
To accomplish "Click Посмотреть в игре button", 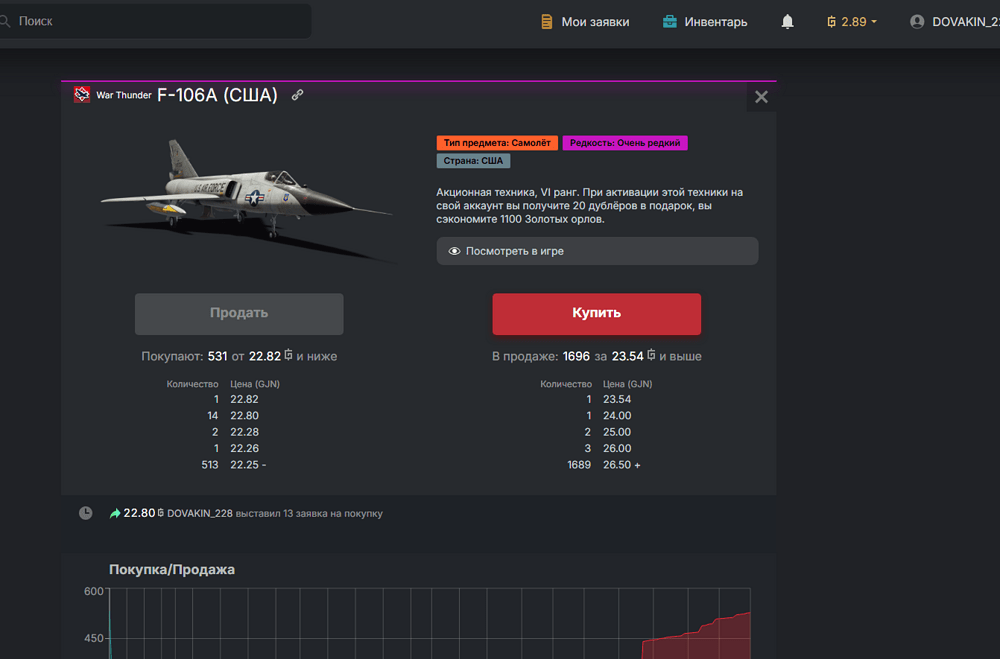I will (597, 251).
